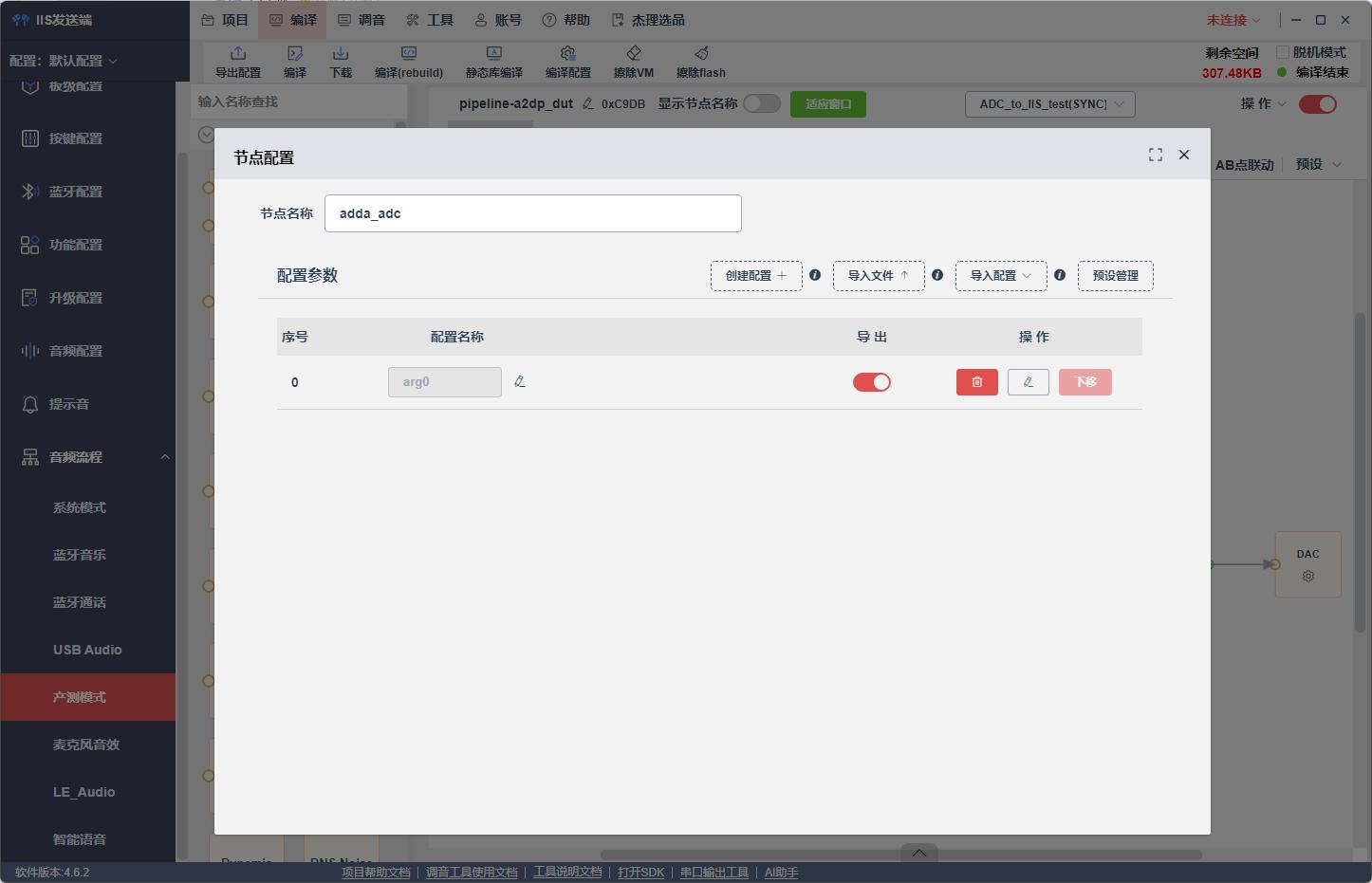Run 编译(rebuild) from the toolbar
The width and height of the screenshot is (1372, 883).
409,62
